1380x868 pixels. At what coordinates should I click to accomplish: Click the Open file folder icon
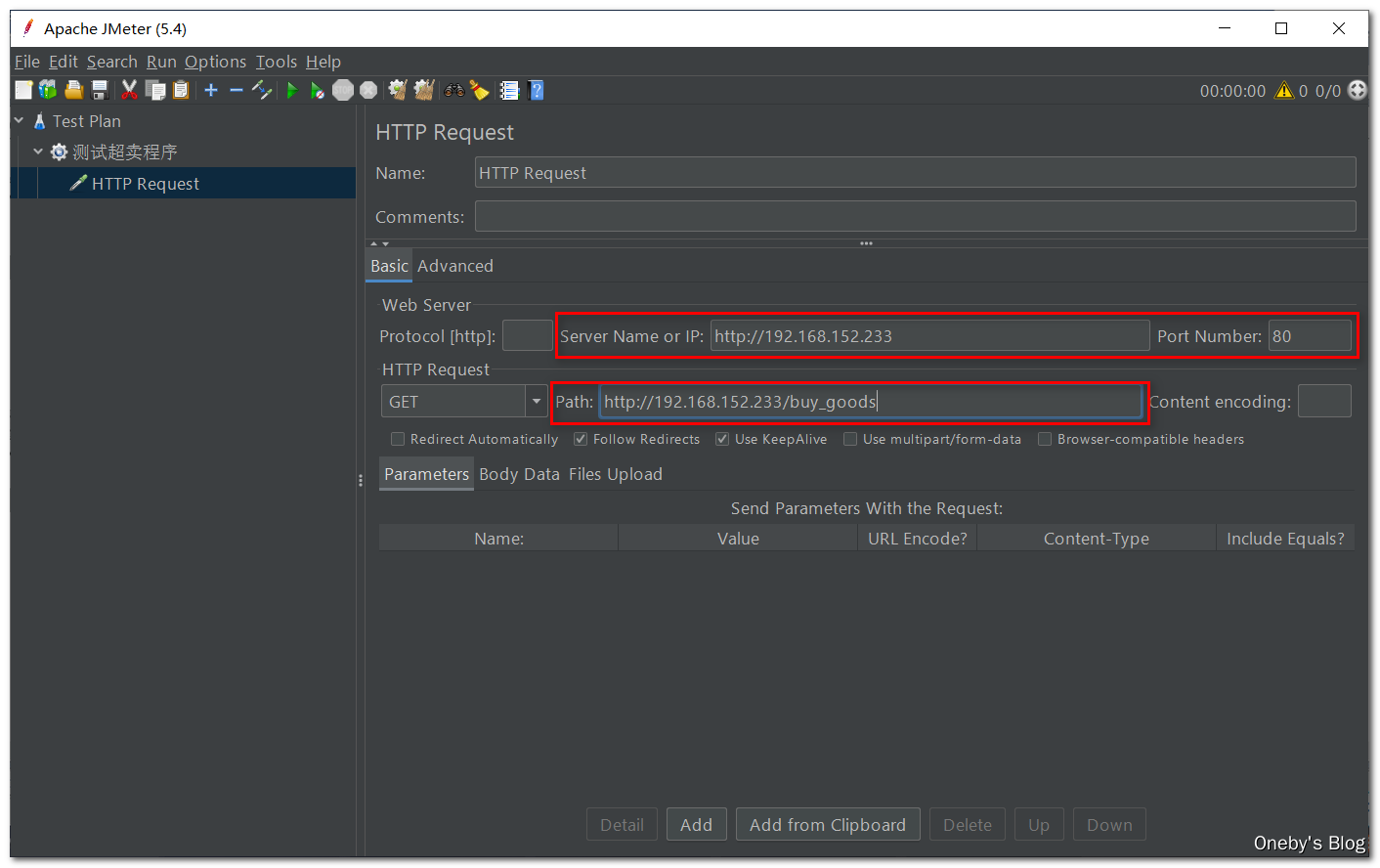click(x=73, y=90)
